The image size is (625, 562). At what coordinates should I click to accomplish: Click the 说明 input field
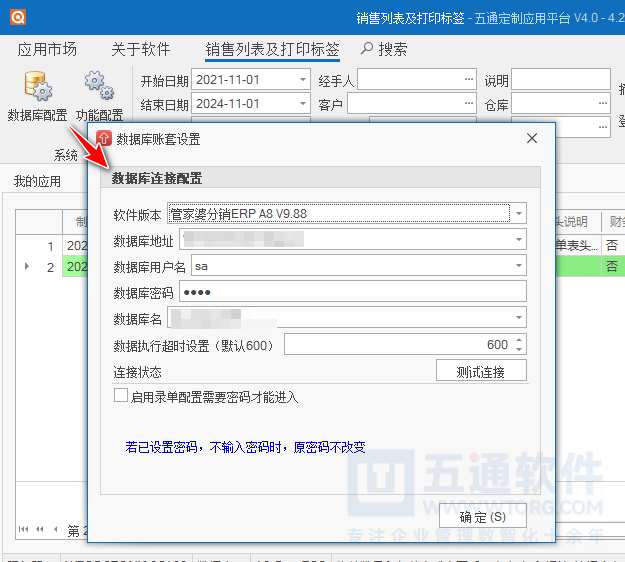(561, 79)
